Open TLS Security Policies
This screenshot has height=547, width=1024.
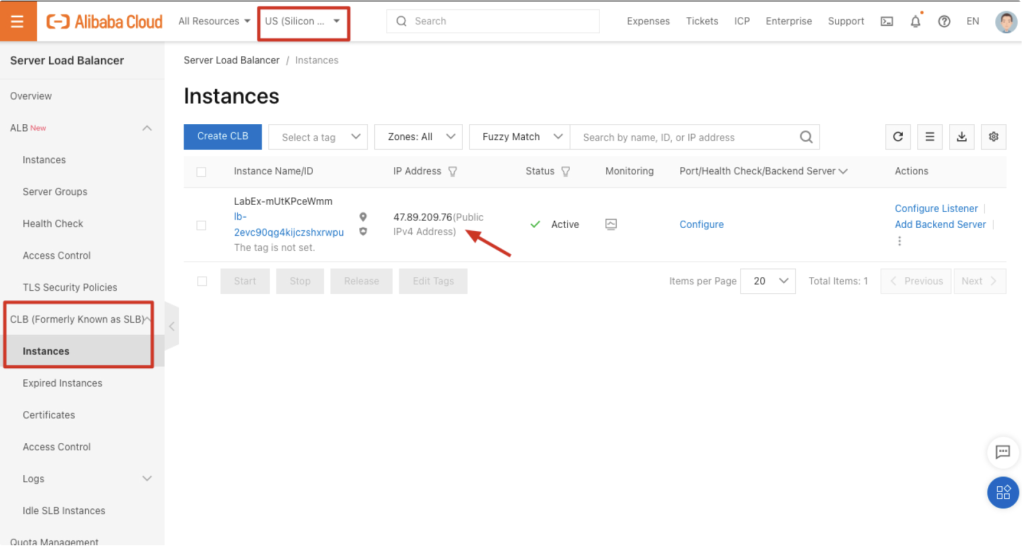click(70, 288)
